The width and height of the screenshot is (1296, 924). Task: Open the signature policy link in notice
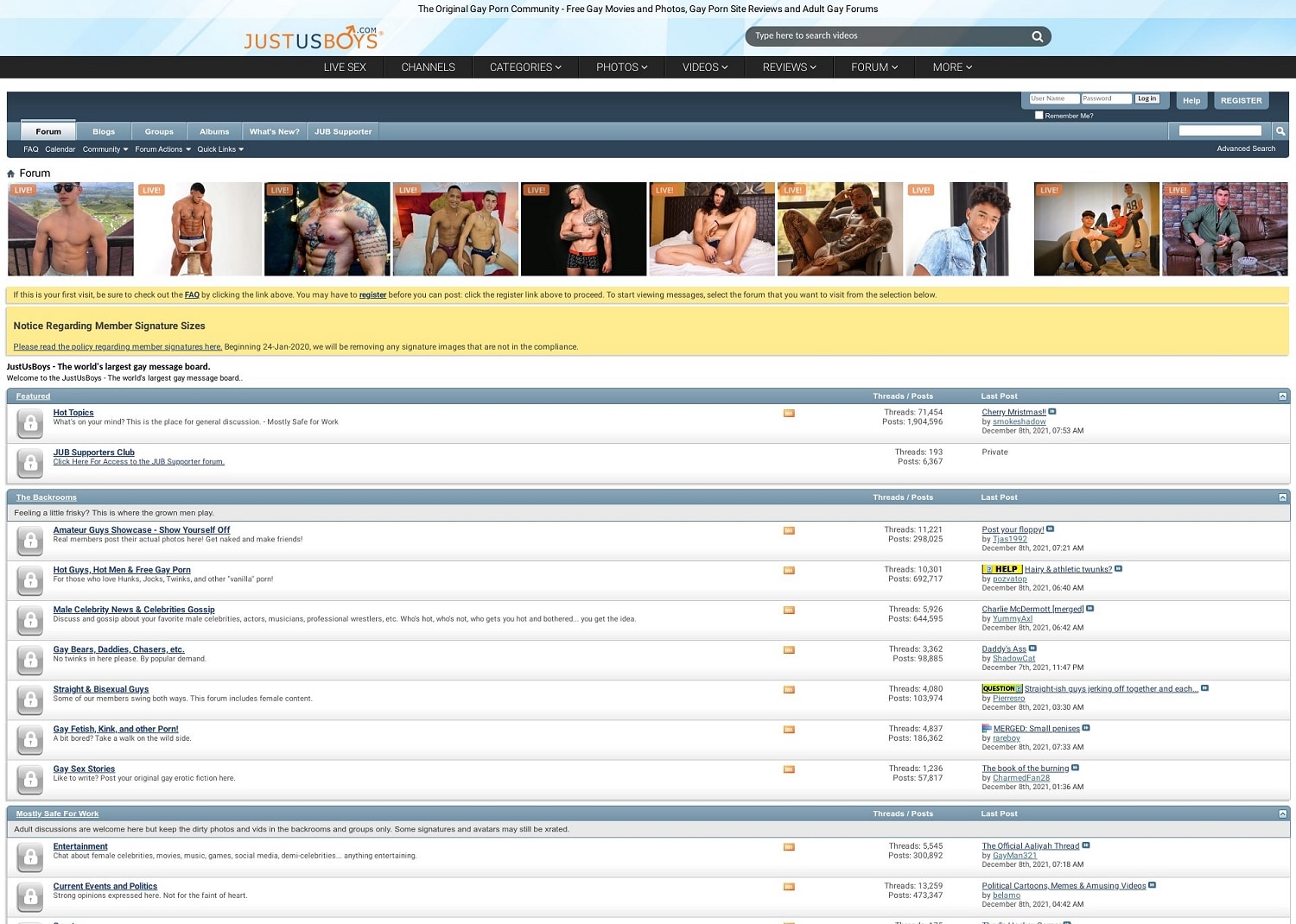coord(118,346)
